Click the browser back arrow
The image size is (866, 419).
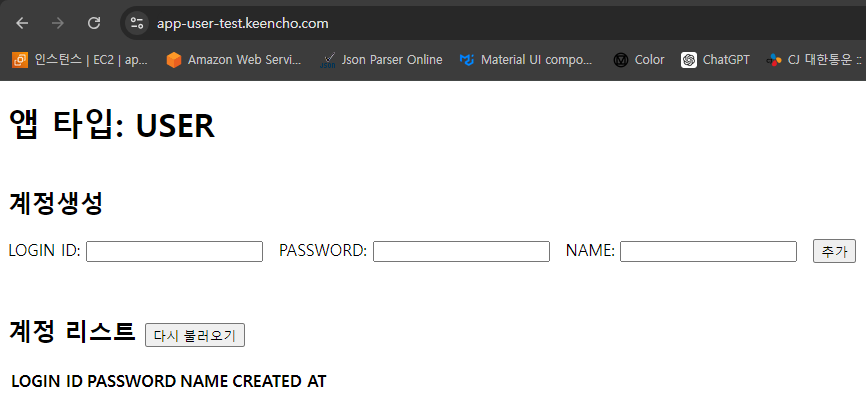pyautogui.click(x=22, y=23)
